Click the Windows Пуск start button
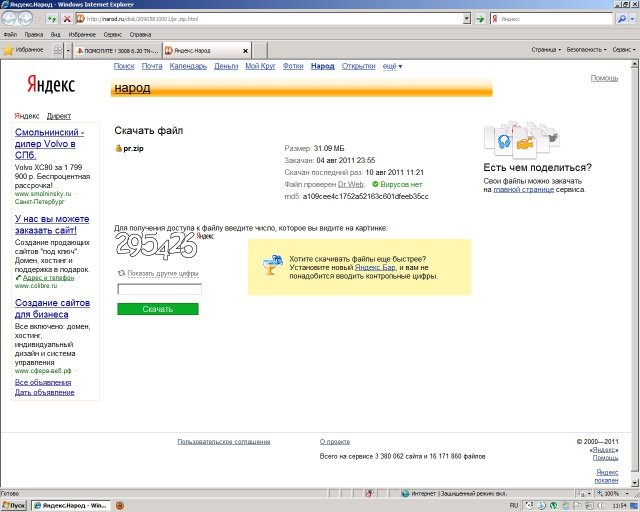 pos(14,506)
